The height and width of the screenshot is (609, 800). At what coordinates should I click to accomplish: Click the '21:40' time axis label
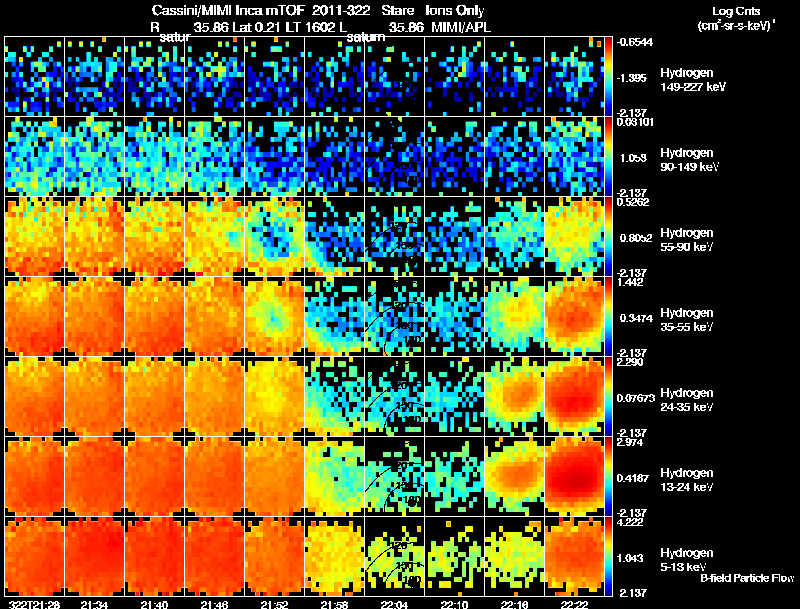tap(154, 604)
